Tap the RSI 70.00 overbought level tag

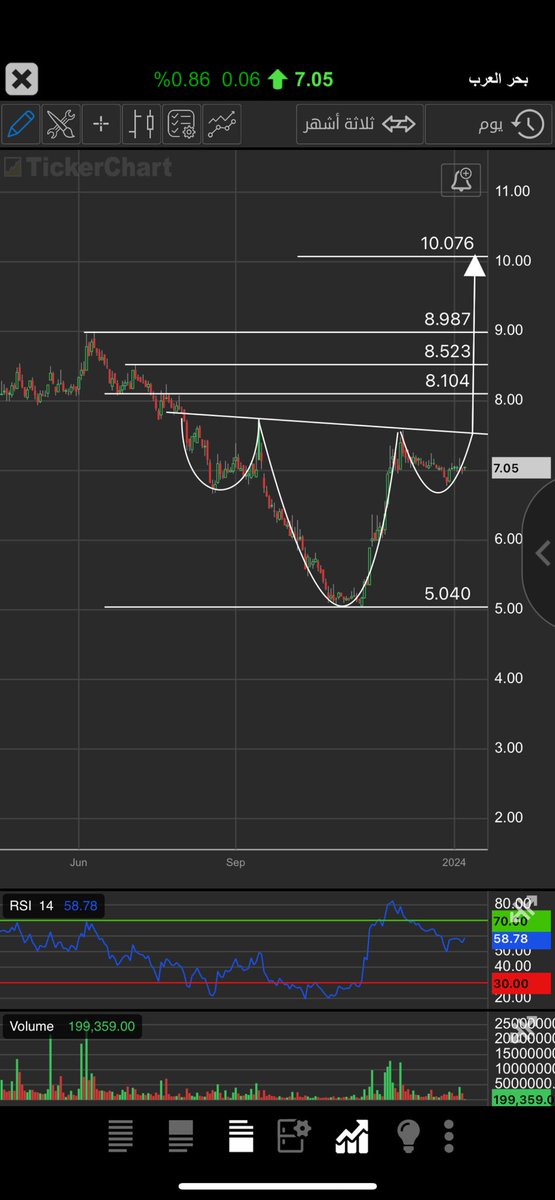pos(520,919)
